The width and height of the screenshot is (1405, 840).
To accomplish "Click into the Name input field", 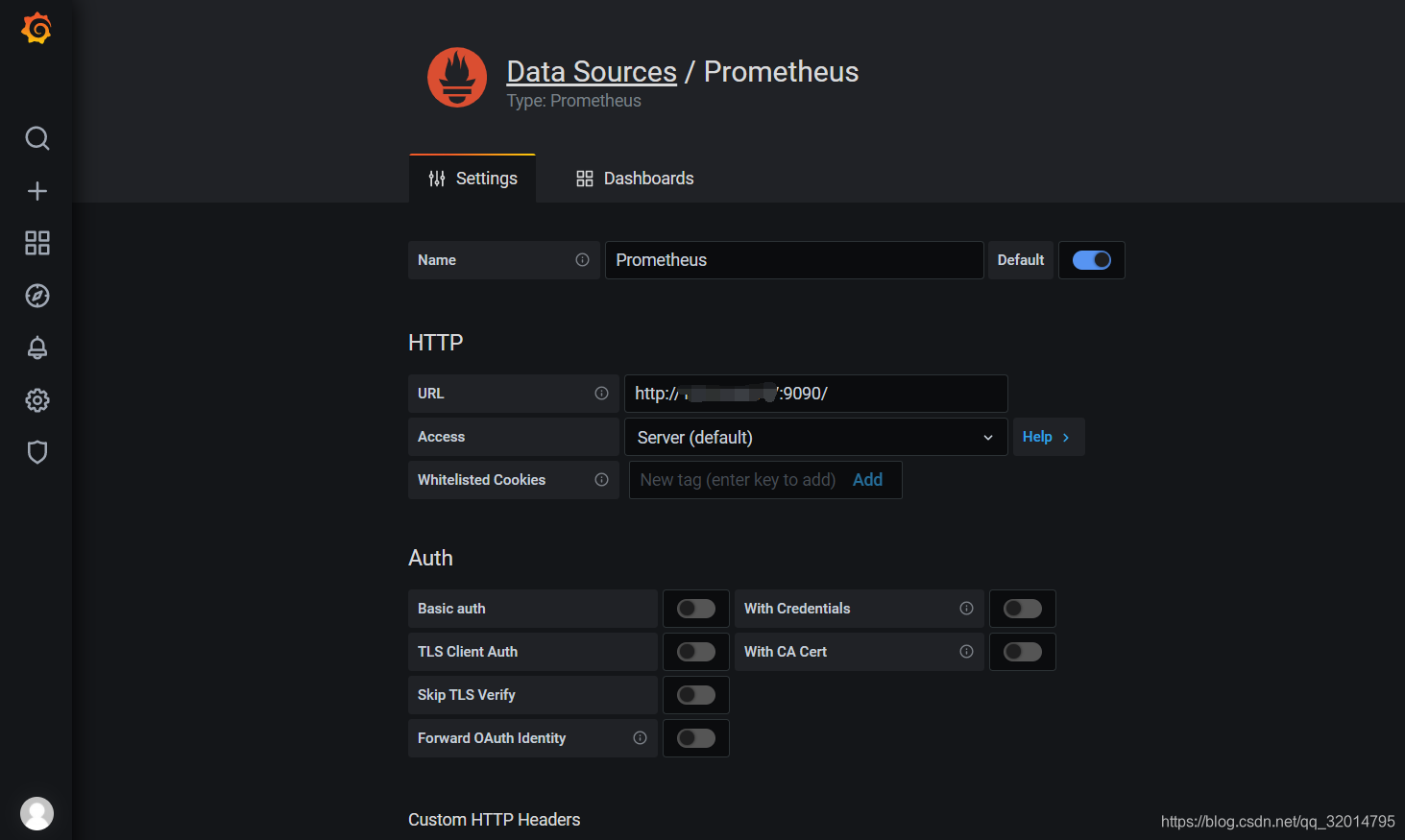I will tap(793, 260).
